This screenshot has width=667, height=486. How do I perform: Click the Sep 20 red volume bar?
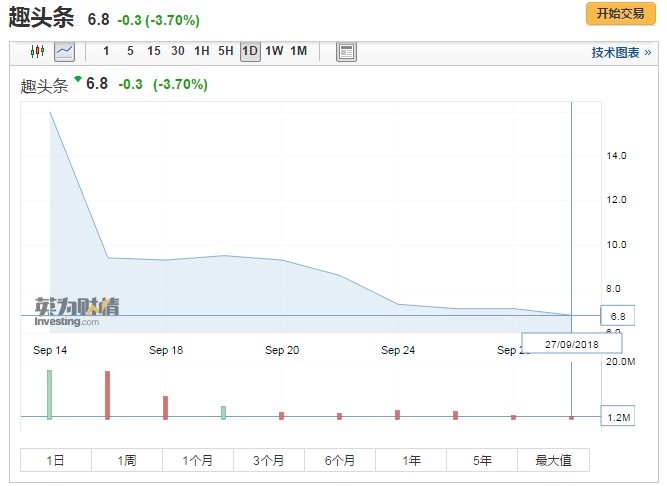(x=281, y=415)
